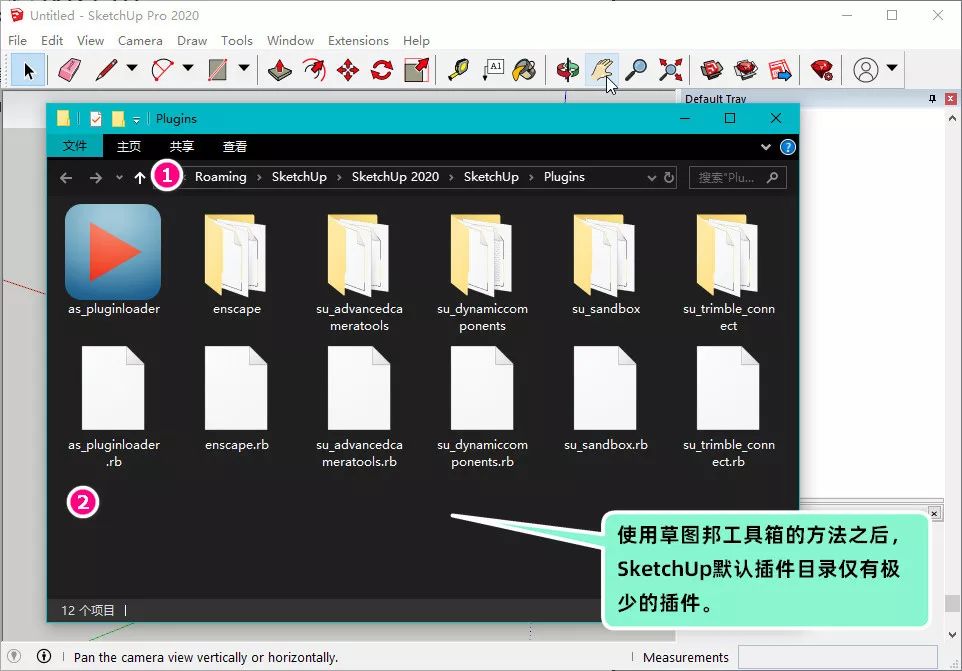Pin the Default Tray panel
The height and width of the screenshot is (671, 962).
(933, 99)
